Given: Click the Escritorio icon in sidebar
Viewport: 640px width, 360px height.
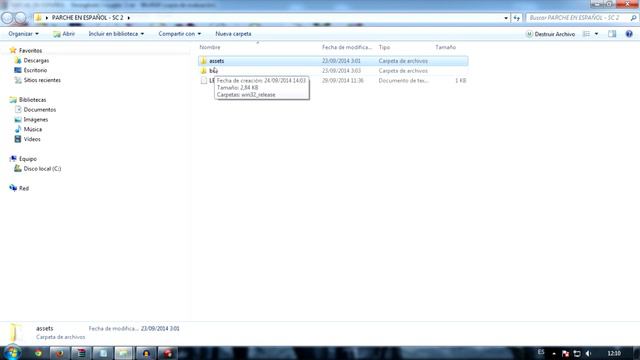Looking at the screenshot, I should click(18, 70).
